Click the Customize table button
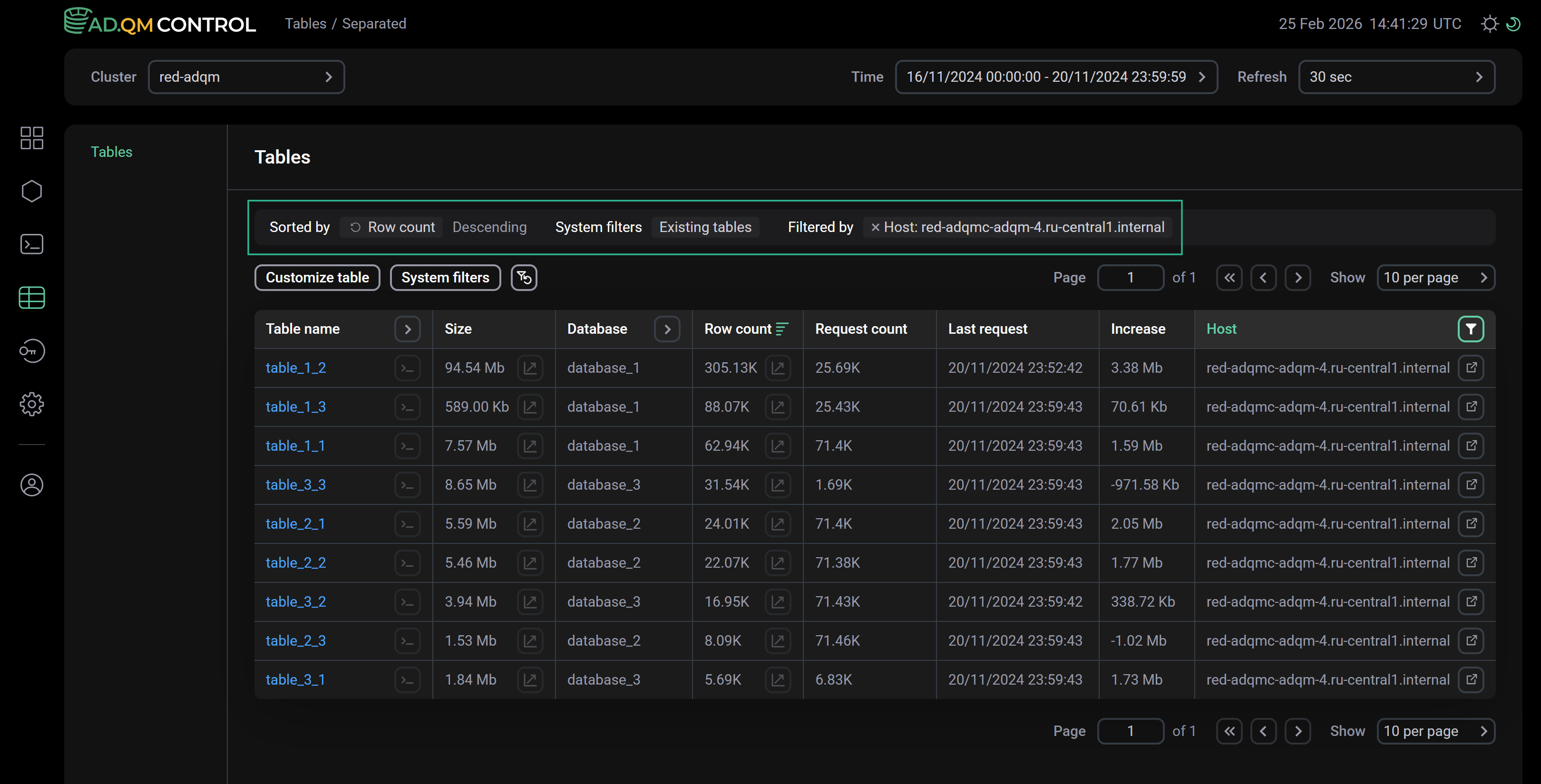 click(x=317, y=278)
